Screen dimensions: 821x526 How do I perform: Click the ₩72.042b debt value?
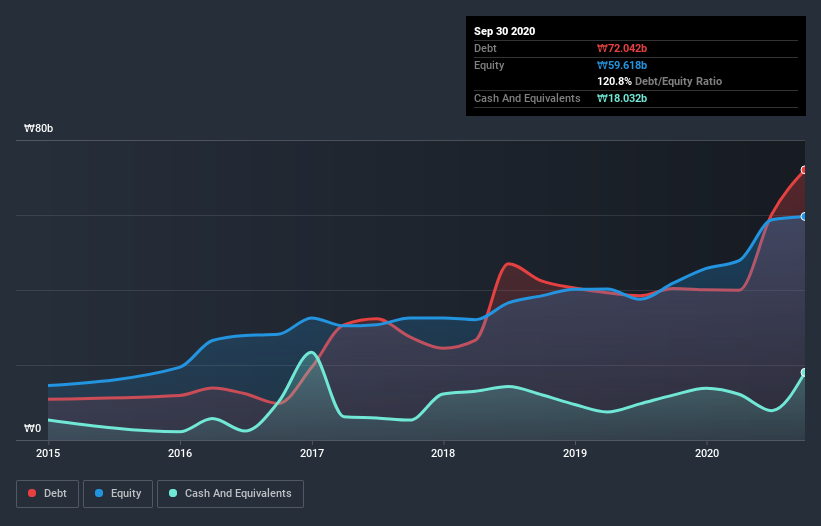click(622, 49)
